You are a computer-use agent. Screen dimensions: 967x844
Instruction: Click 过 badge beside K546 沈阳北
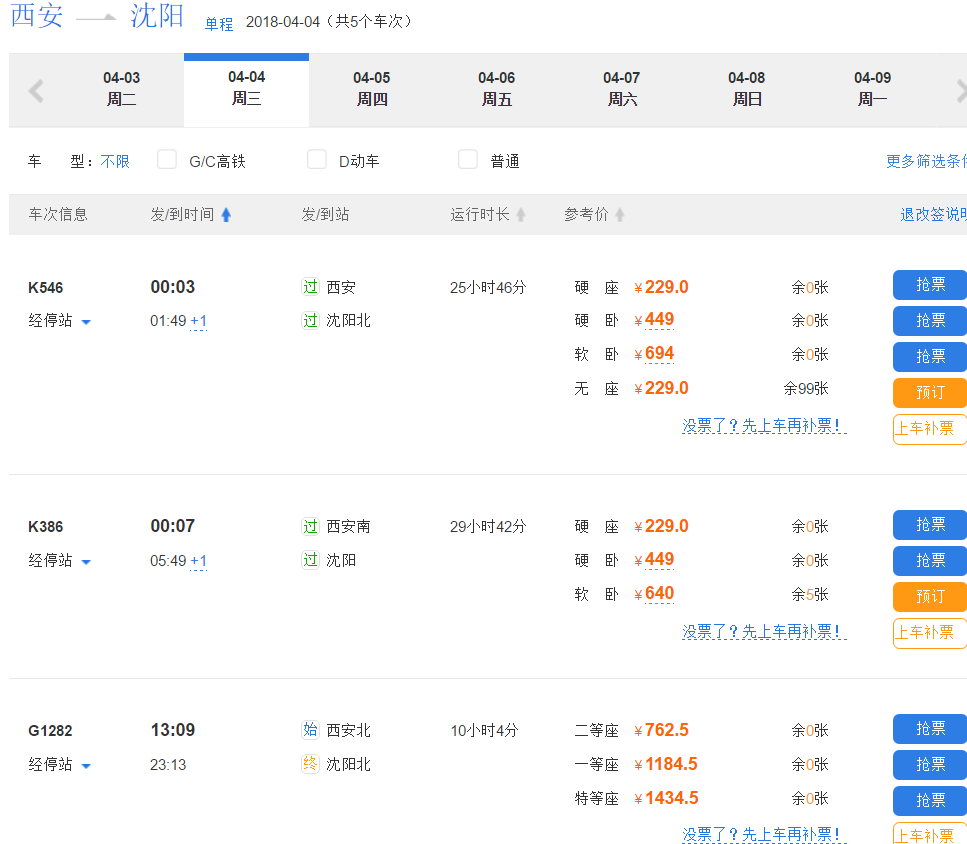[310, 321]
